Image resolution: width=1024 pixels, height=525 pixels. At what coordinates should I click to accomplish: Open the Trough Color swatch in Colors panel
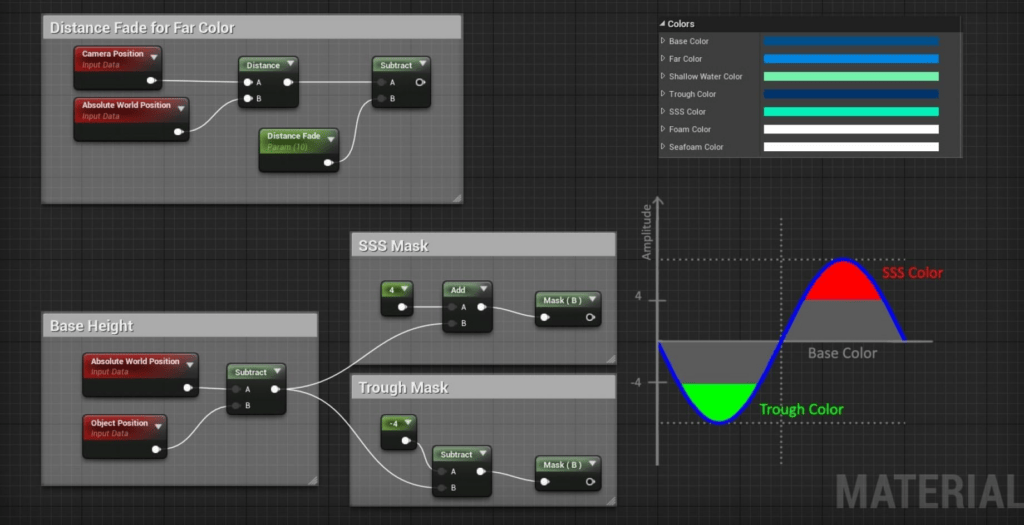coord(851,94)
